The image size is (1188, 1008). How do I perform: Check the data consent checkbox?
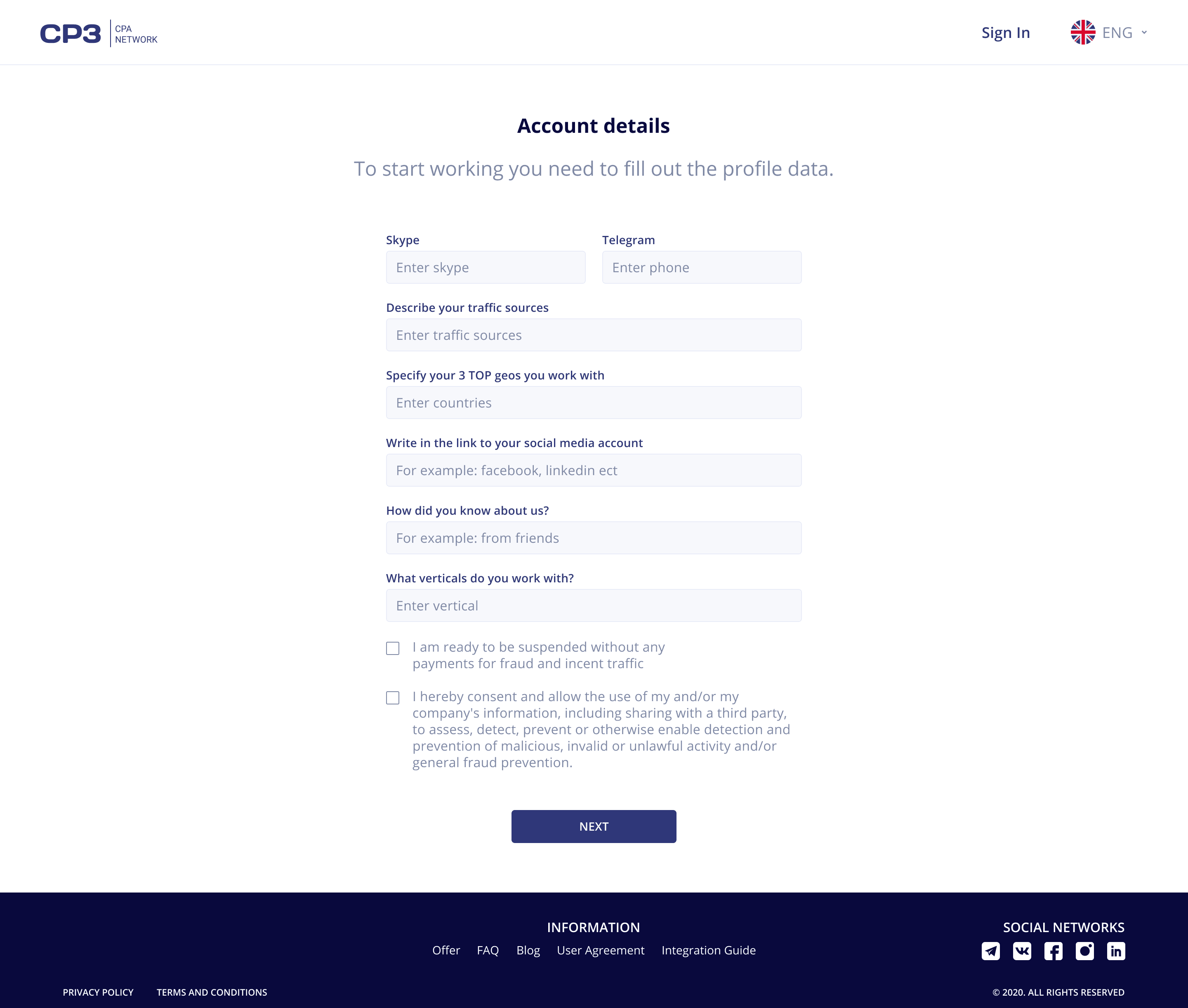pos(393,698)
